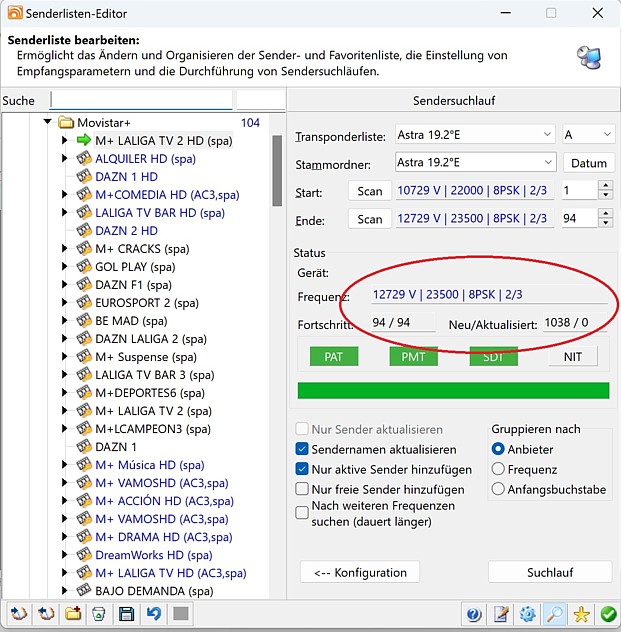Group channels by Frequenz
Screen dimensions: 621x632
(x=498, y=469)
